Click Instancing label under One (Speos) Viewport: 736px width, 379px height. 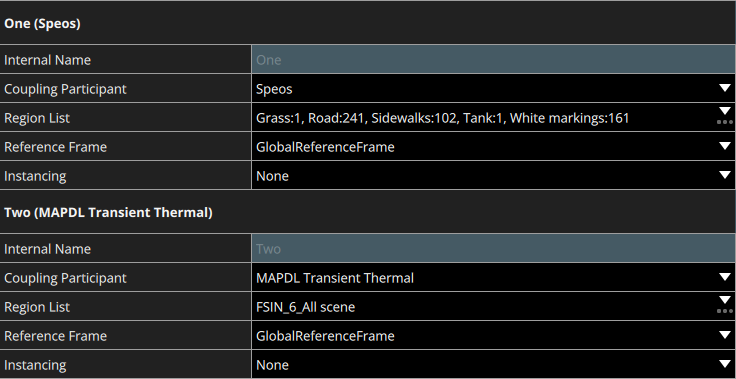pyautogui.click(x=35, y=176)
